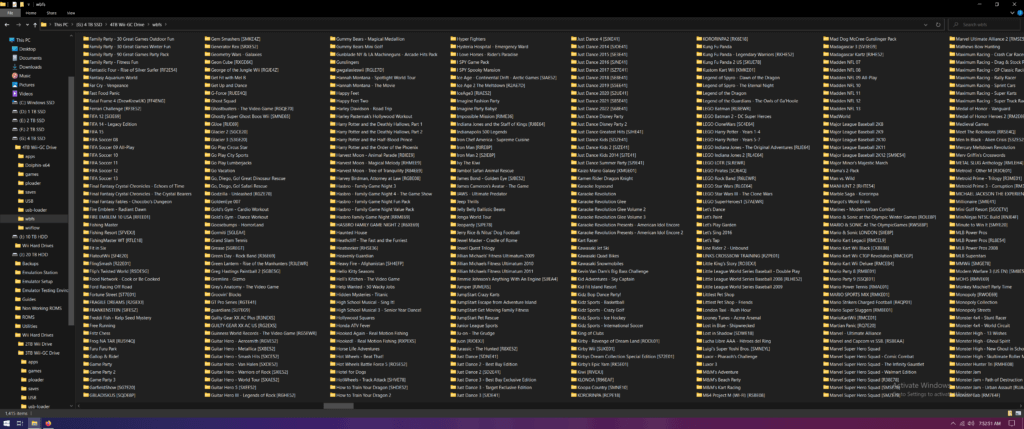Viewport: 1024px width, 429px height.
Task: Select Jenga World Tour folder
Action: tap(471, 217)
